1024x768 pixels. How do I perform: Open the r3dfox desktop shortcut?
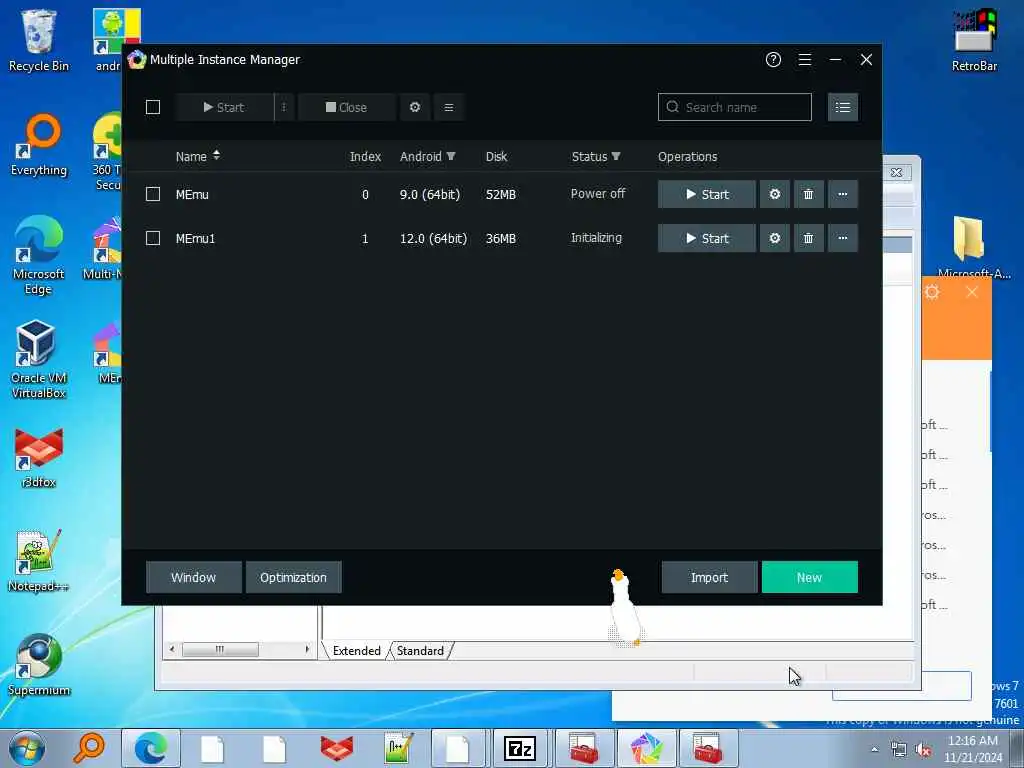point(39,457)
